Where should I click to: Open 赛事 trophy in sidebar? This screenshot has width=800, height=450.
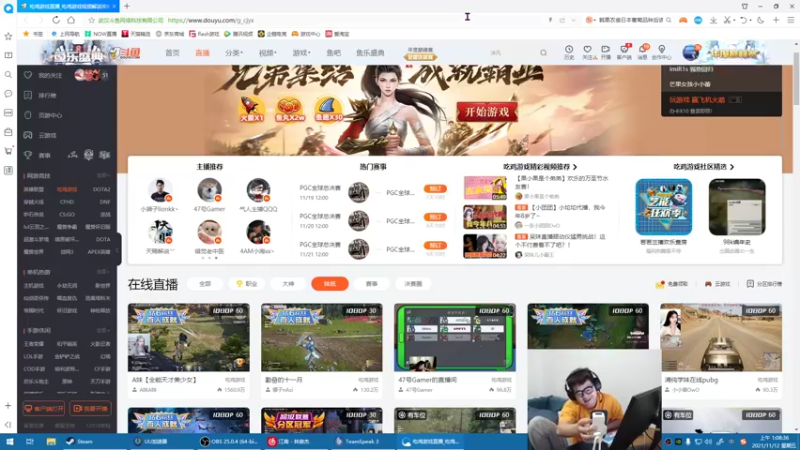(x=28, y=155)
